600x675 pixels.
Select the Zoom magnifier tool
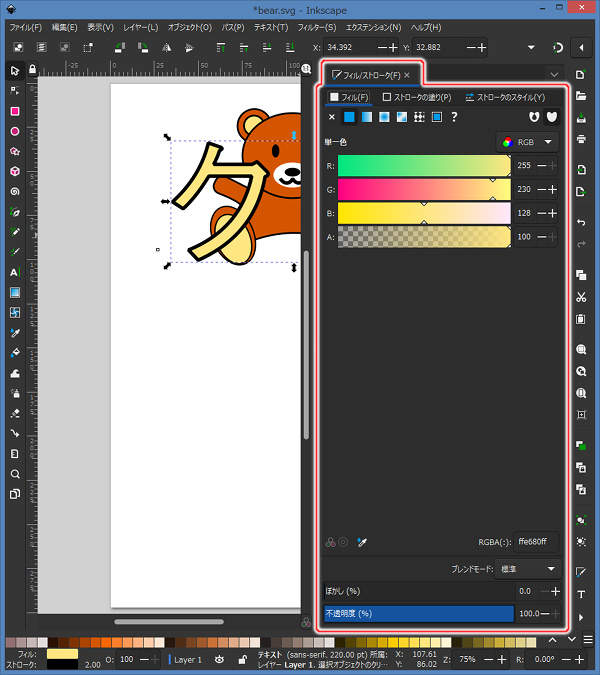tap(15, 474)
